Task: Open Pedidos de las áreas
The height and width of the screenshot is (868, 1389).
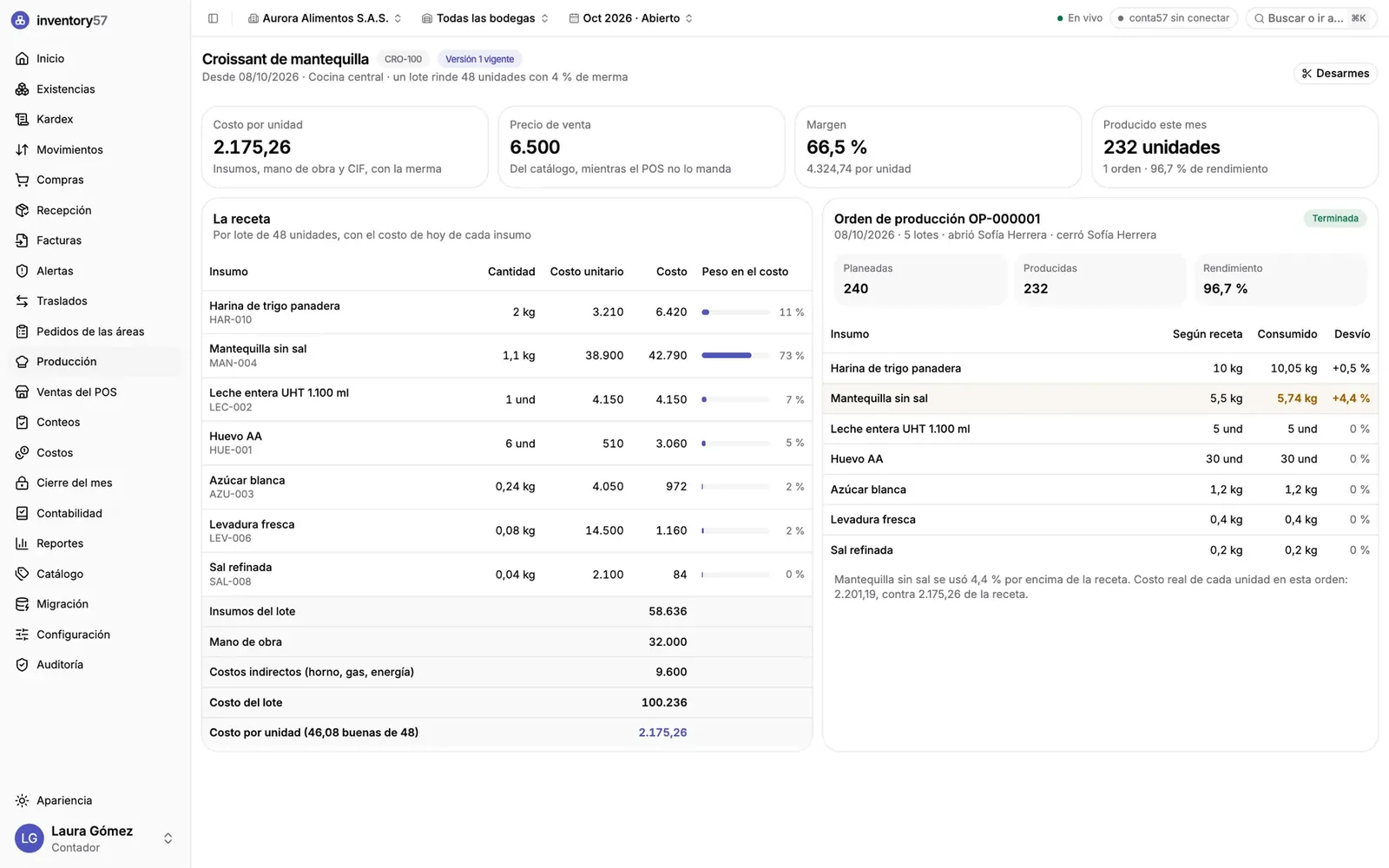Action: (95, 332)
